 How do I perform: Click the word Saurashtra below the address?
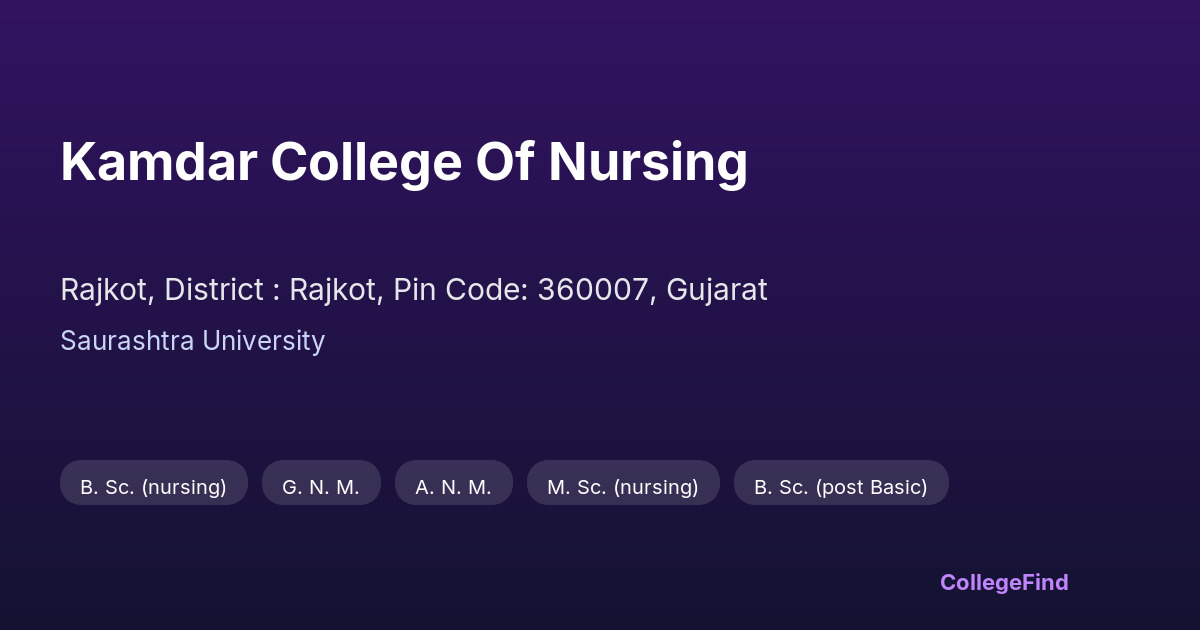click(127, 341)
